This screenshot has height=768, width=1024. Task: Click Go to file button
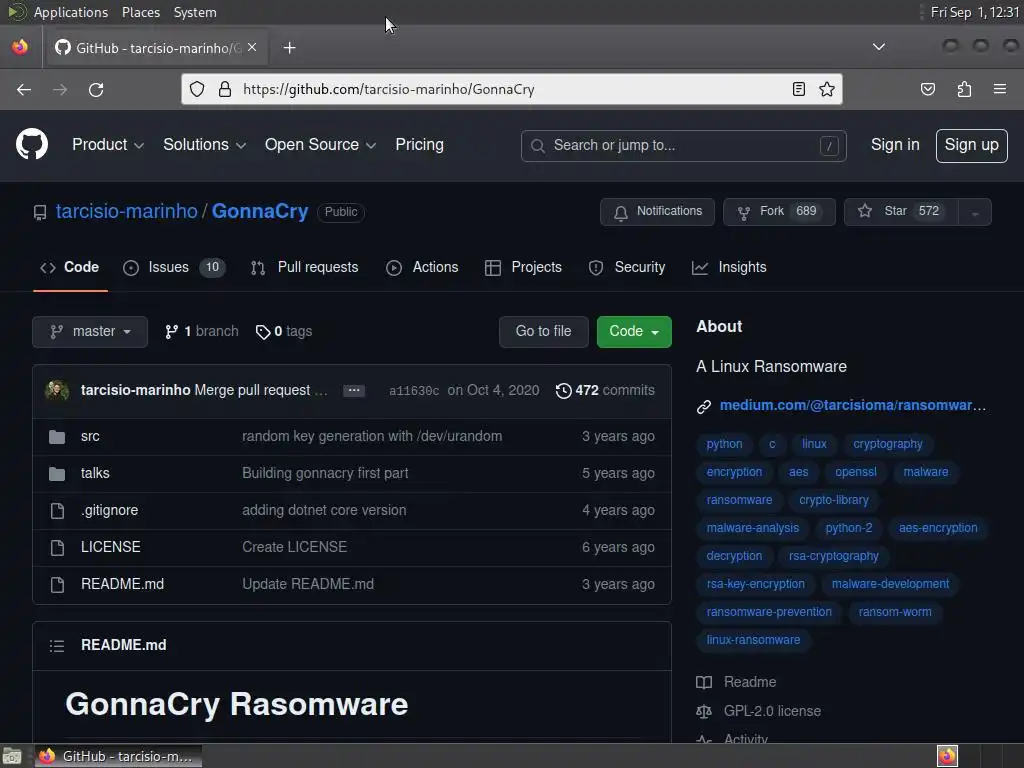[543, 332]
